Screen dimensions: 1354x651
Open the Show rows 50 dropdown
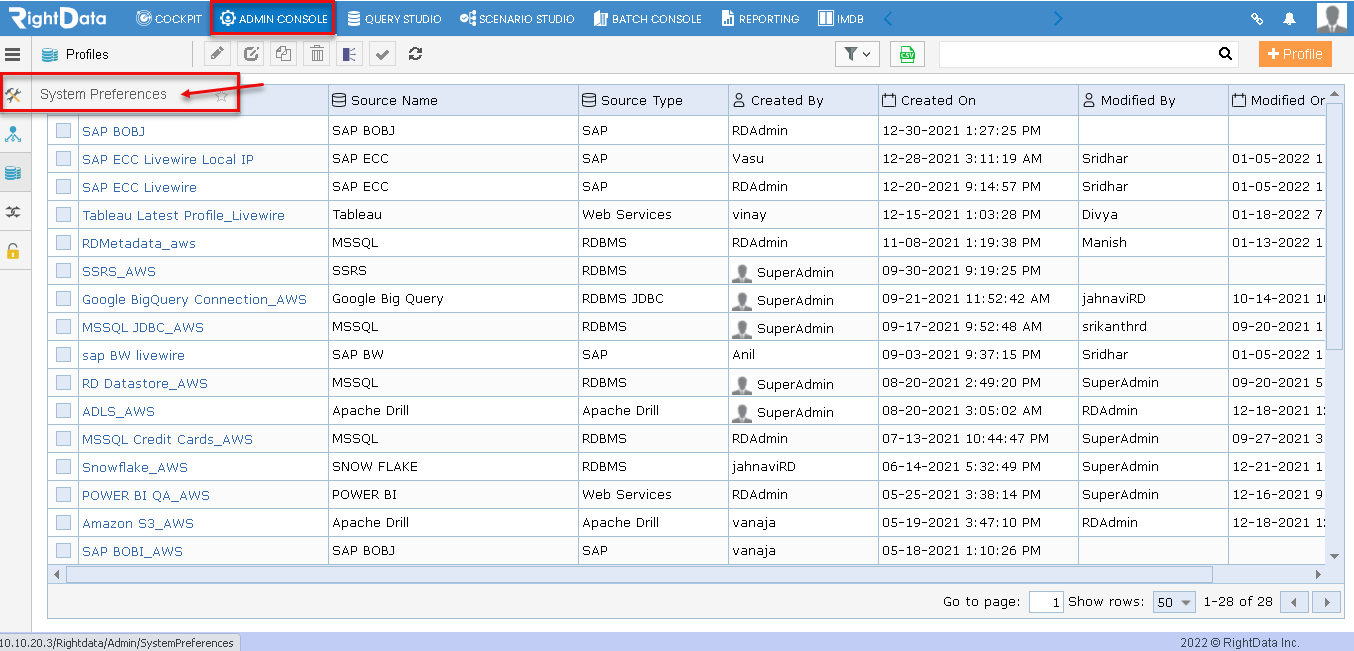pyautogui.click(x=1175, y=602)
